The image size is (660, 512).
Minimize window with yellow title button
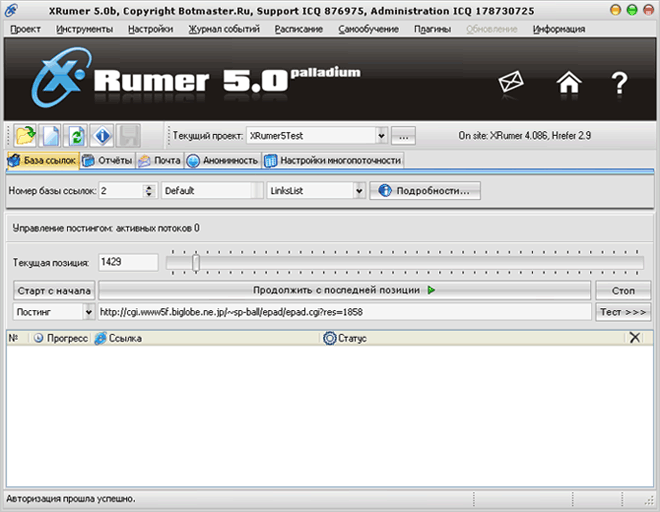[615, 10]
